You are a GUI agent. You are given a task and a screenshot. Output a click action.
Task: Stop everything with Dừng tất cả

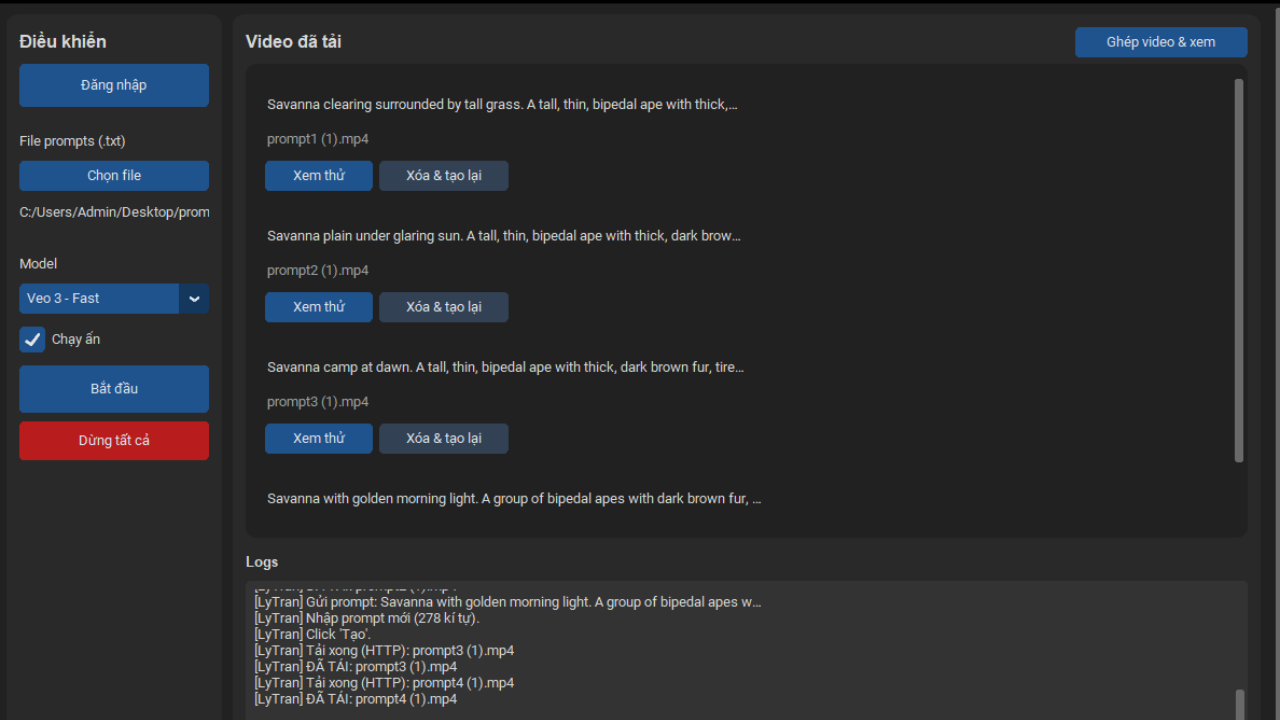pyautogui.click(x=114, y=440)
